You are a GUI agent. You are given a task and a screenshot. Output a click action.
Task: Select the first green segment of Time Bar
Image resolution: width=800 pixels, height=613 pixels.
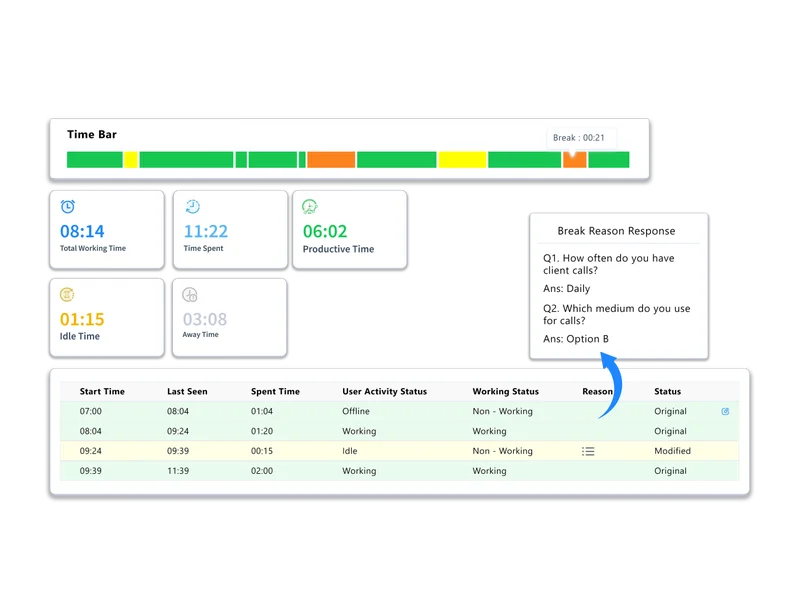coord(94,160)
